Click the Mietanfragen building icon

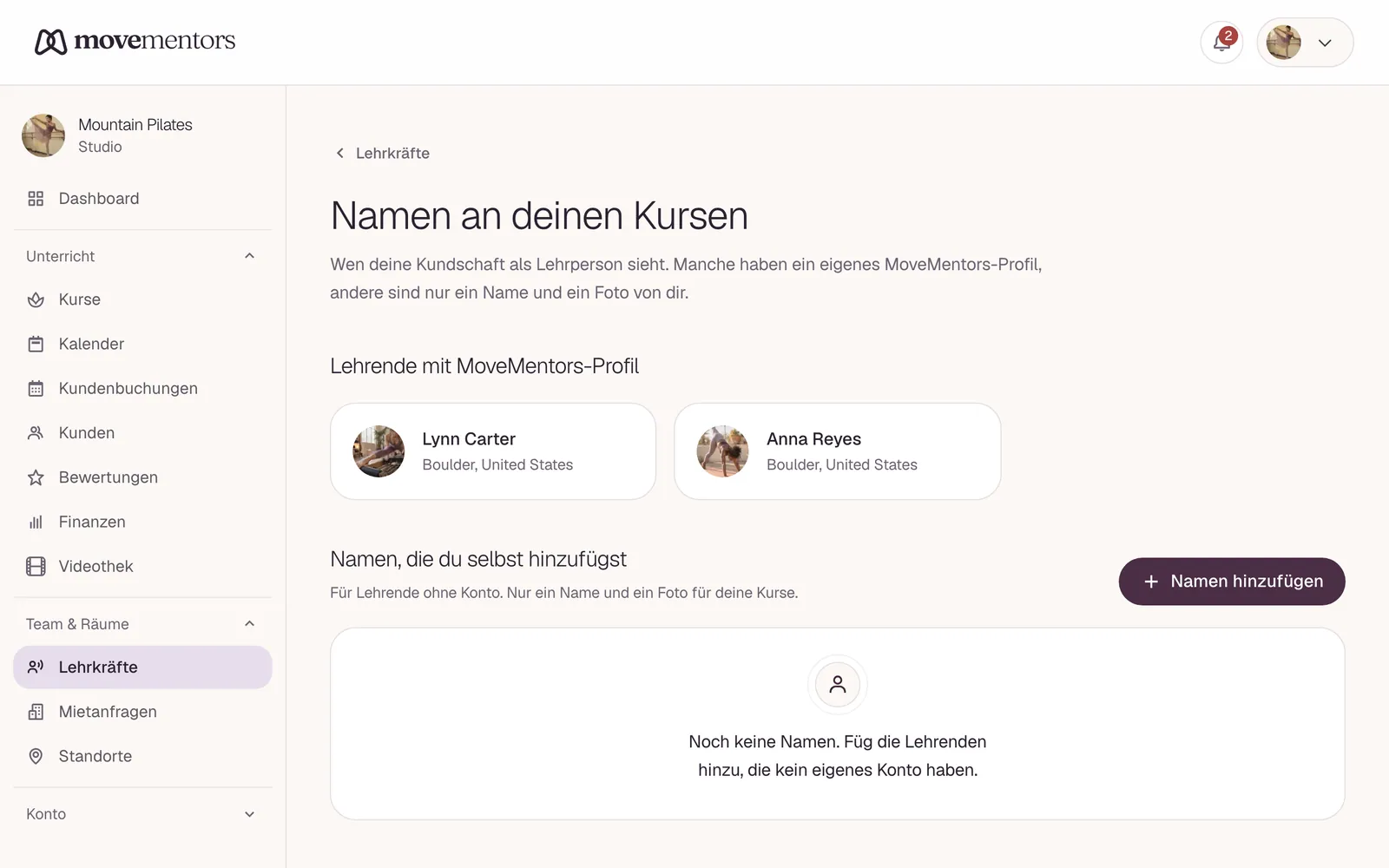[36, 712]
